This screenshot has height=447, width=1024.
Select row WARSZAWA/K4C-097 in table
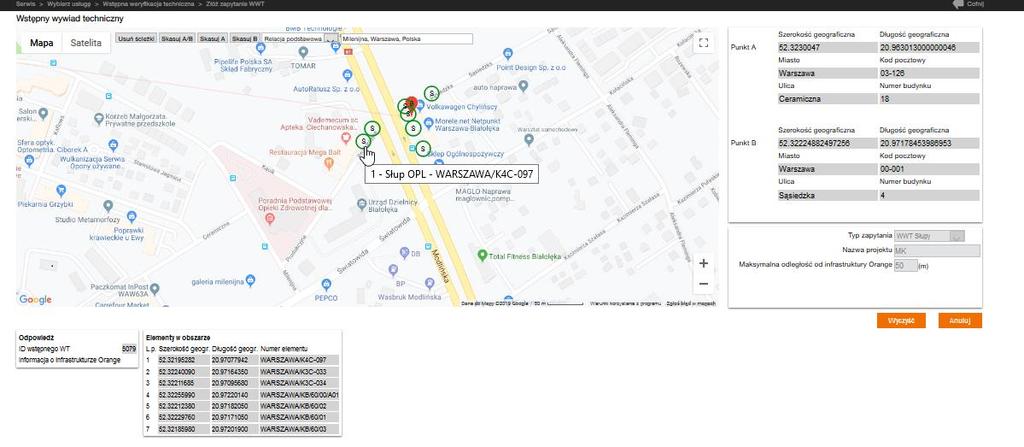[x=242, y=360]
